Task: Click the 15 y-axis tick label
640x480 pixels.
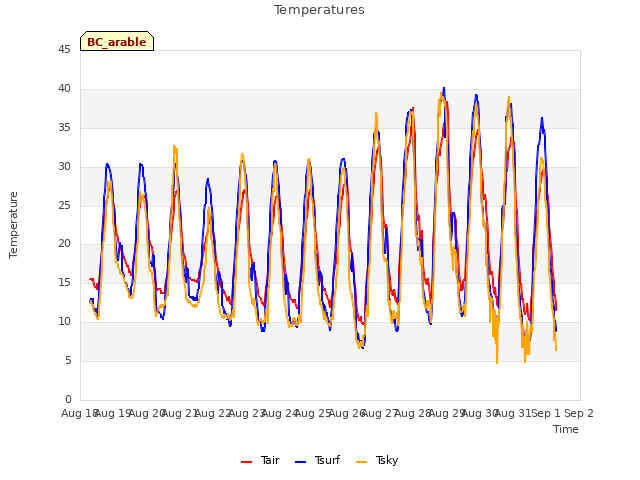Action: [x=64, y=282]
